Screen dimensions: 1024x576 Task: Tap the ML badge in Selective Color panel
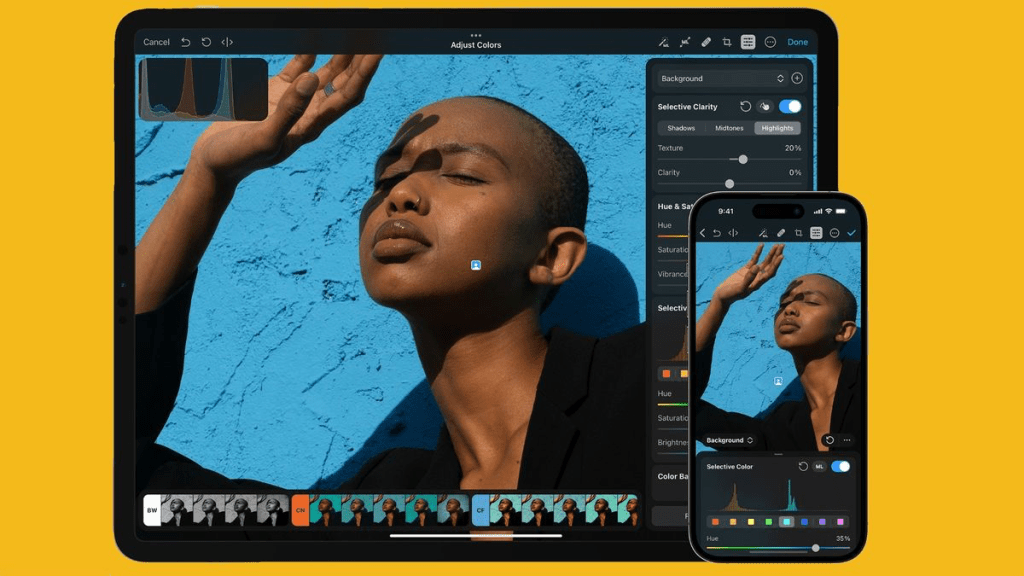tap(820, 466)
